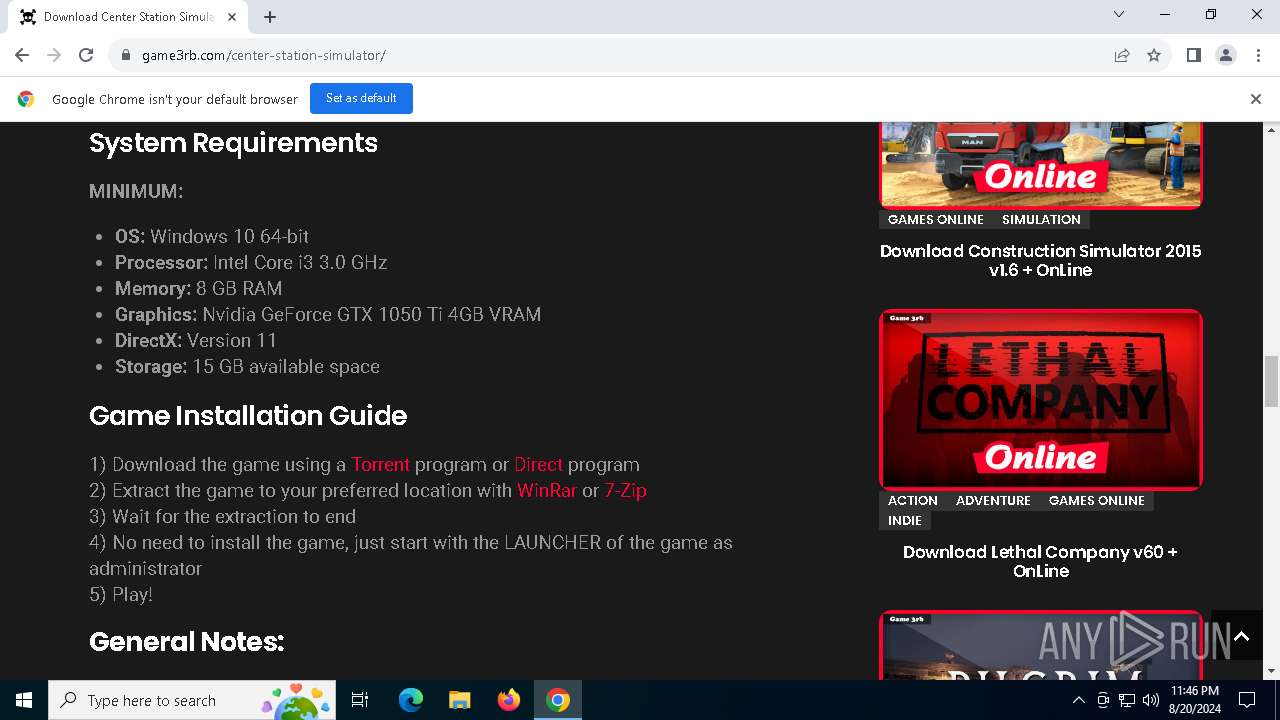Screen dimensions: 1280x720
Task: Reload the current page
Action: click(86, 55)
